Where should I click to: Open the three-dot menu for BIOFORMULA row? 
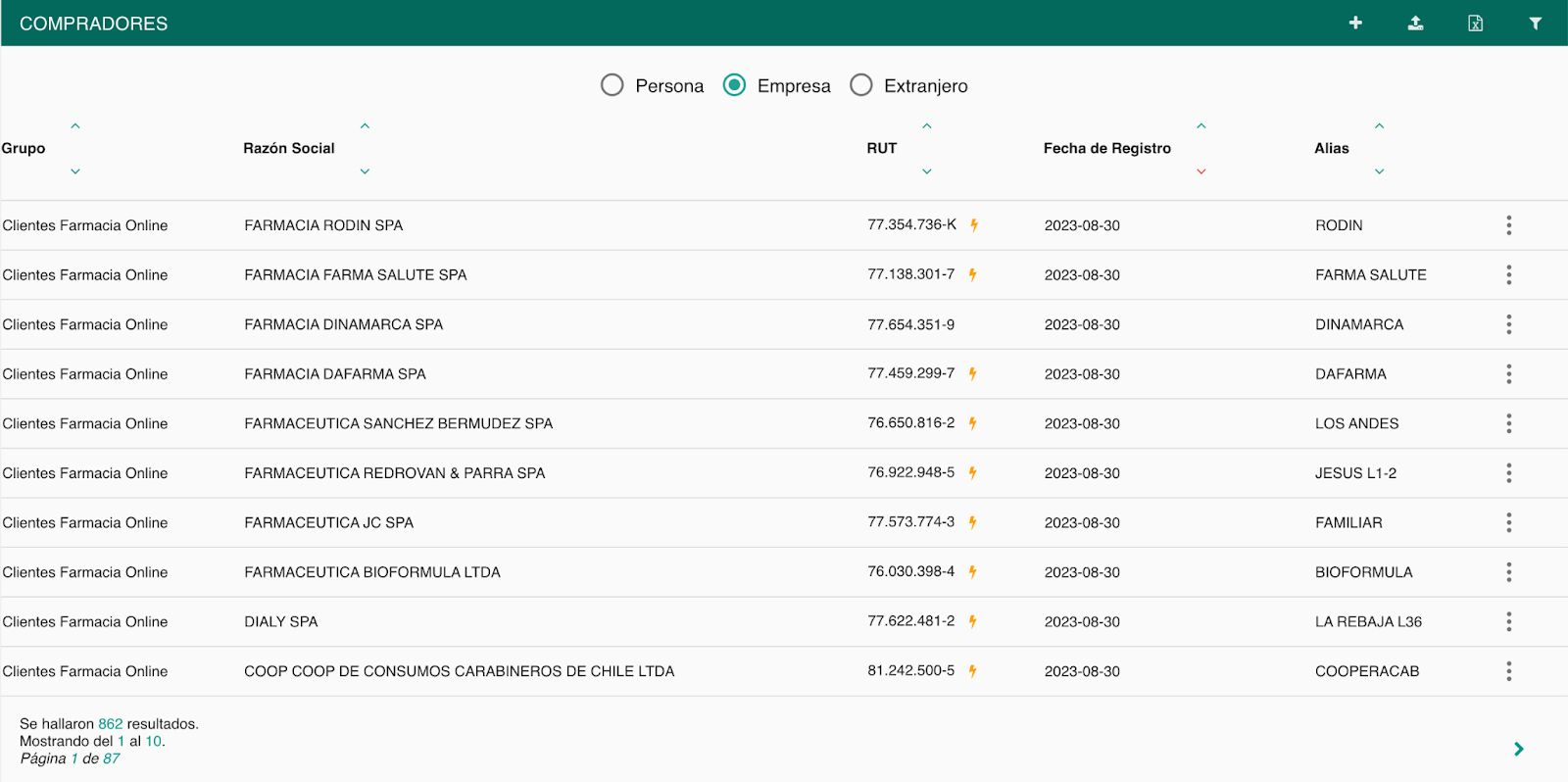pos(1508,572)
